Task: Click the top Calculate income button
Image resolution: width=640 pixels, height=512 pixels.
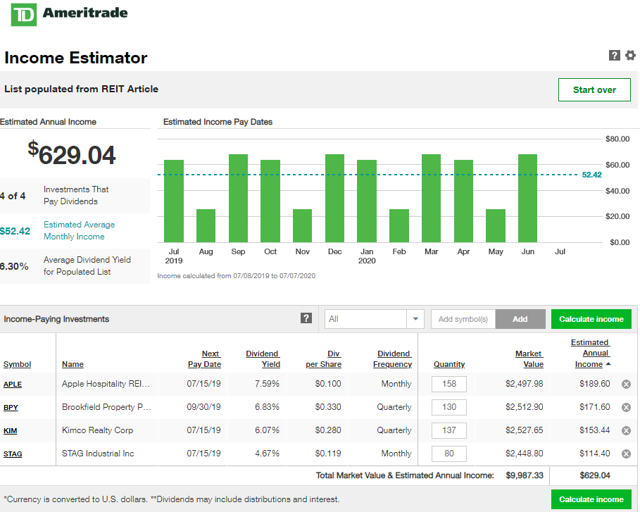Action: (x=591, y=319)
